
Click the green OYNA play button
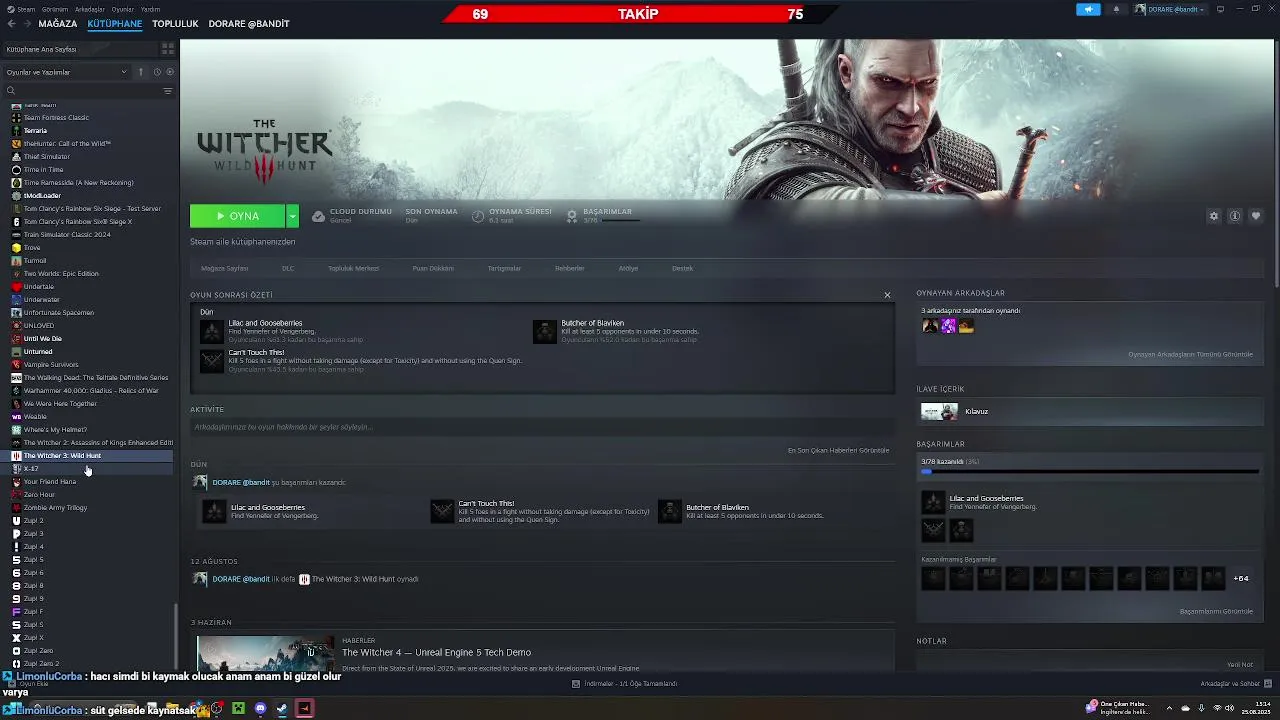[238, 216]
